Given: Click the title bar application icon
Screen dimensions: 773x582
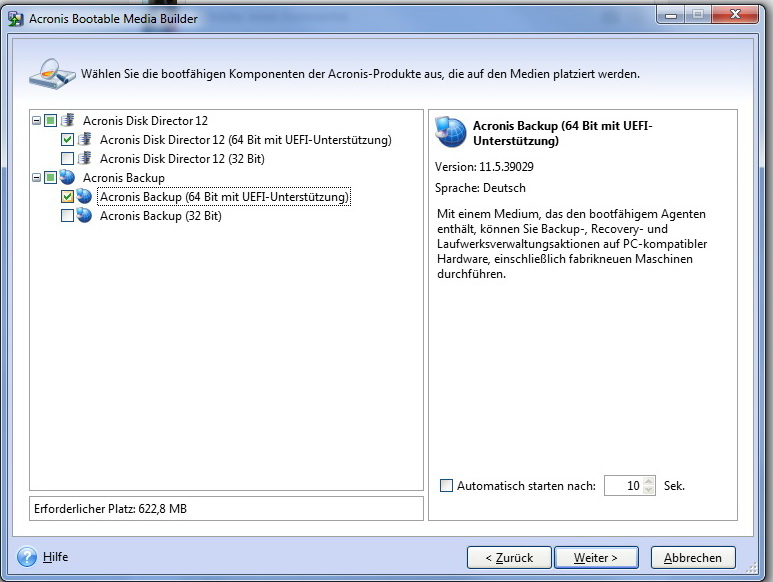Looking at the screenshot, I should click(x=16, y=19).
